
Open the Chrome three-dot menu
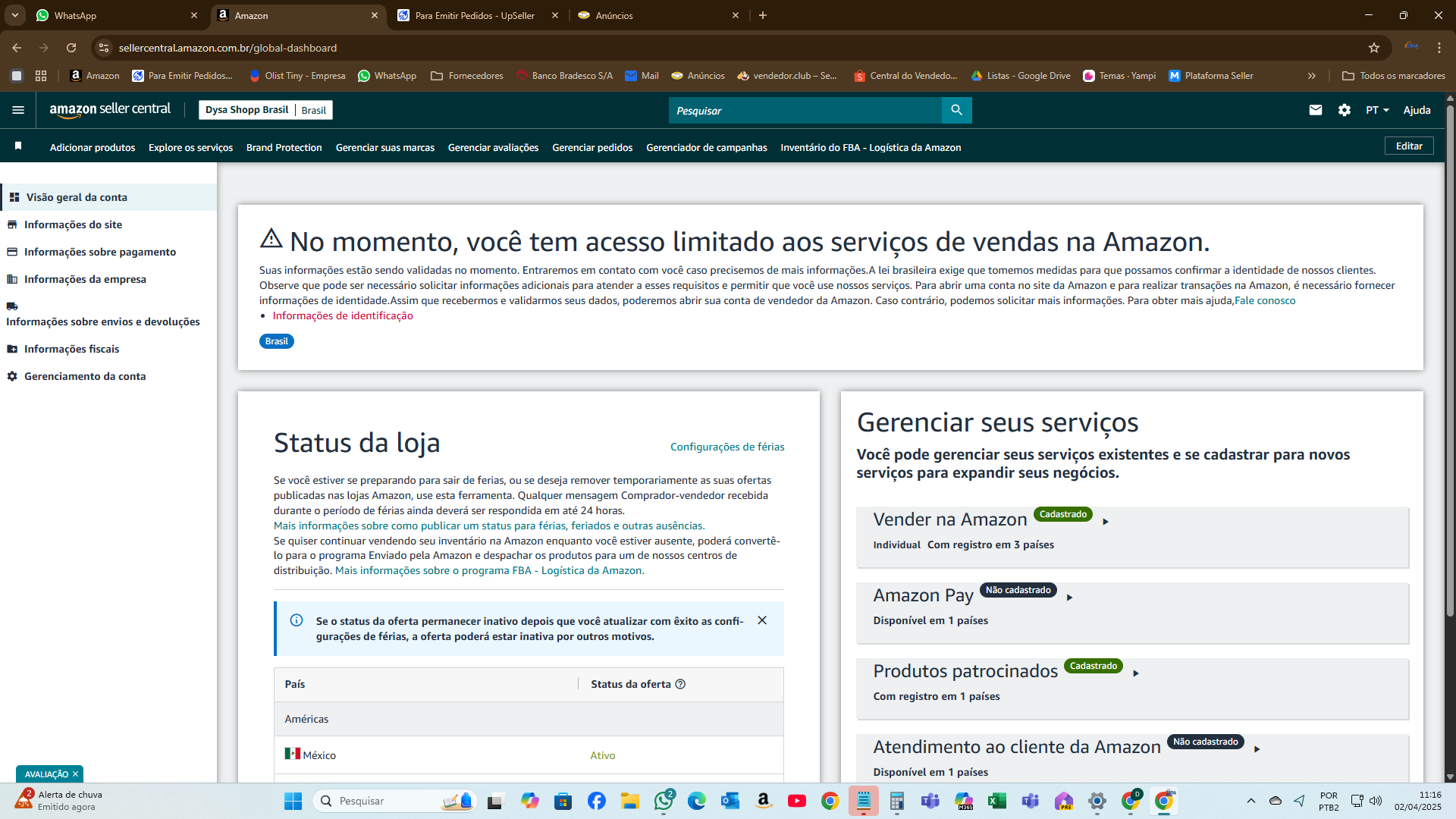[1439, 48]
